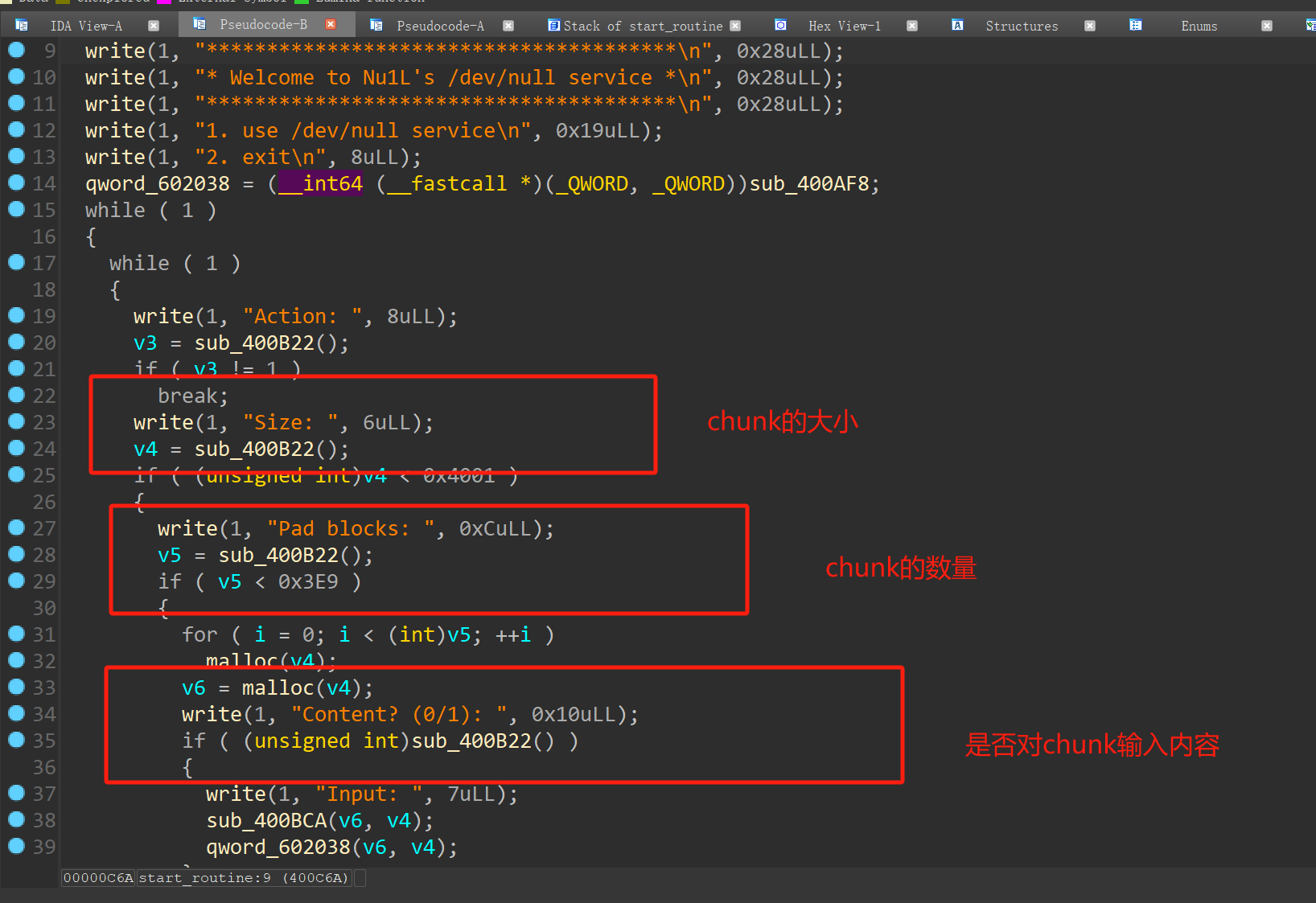Click variable v6 on line 33
The width and height of the screenshot is (1316, 903).
pyautogui.click(x=194, y=688)
